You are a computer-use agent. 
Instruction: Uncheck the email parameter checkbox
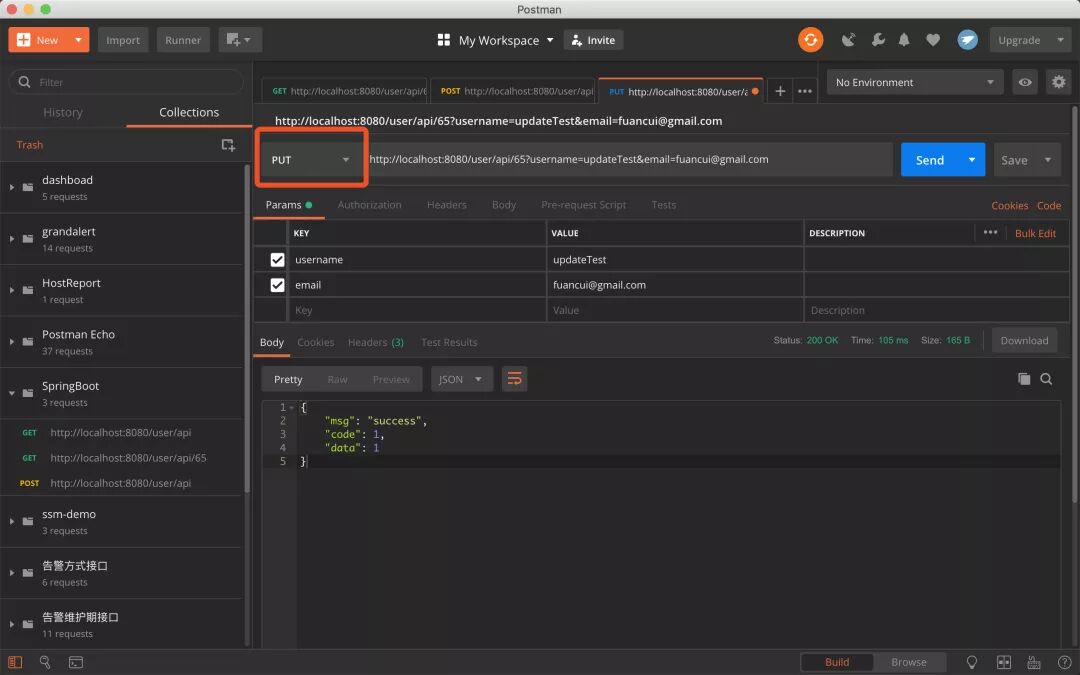277,285
